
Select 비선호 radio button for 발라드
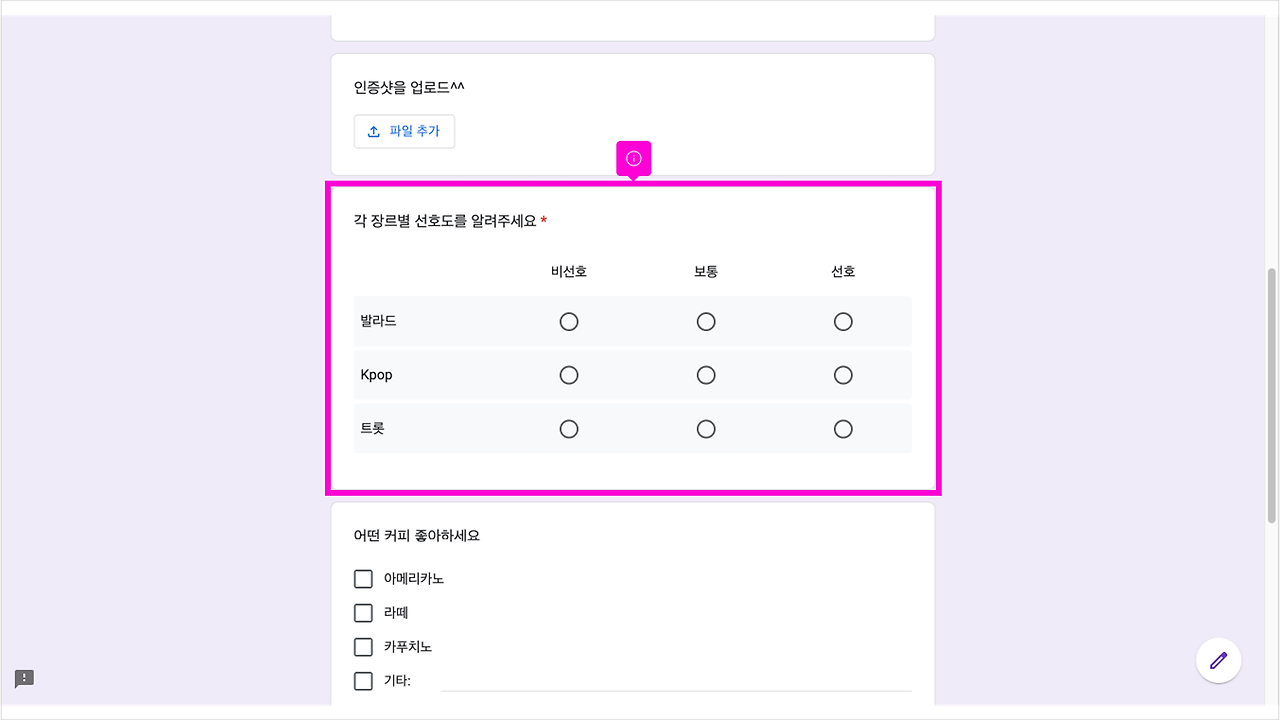pyautogui.click(x=569, y=321)
